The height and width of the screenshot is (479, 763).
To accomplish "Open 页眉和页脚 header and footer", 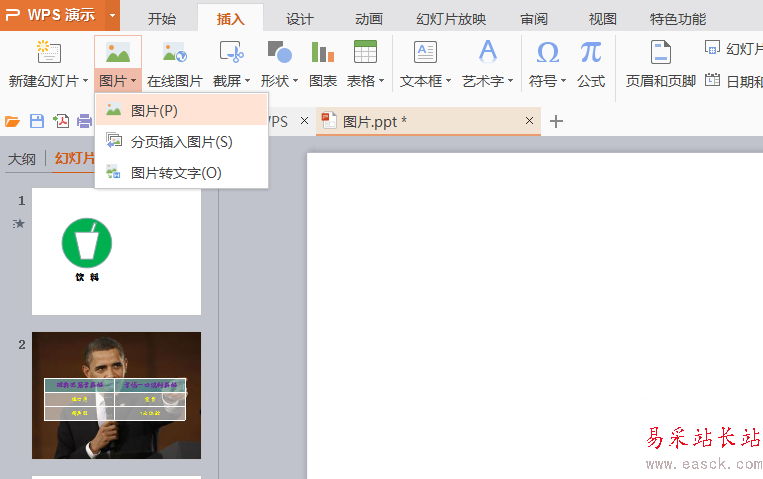I will pyautogui.click(x=660, y=64).
